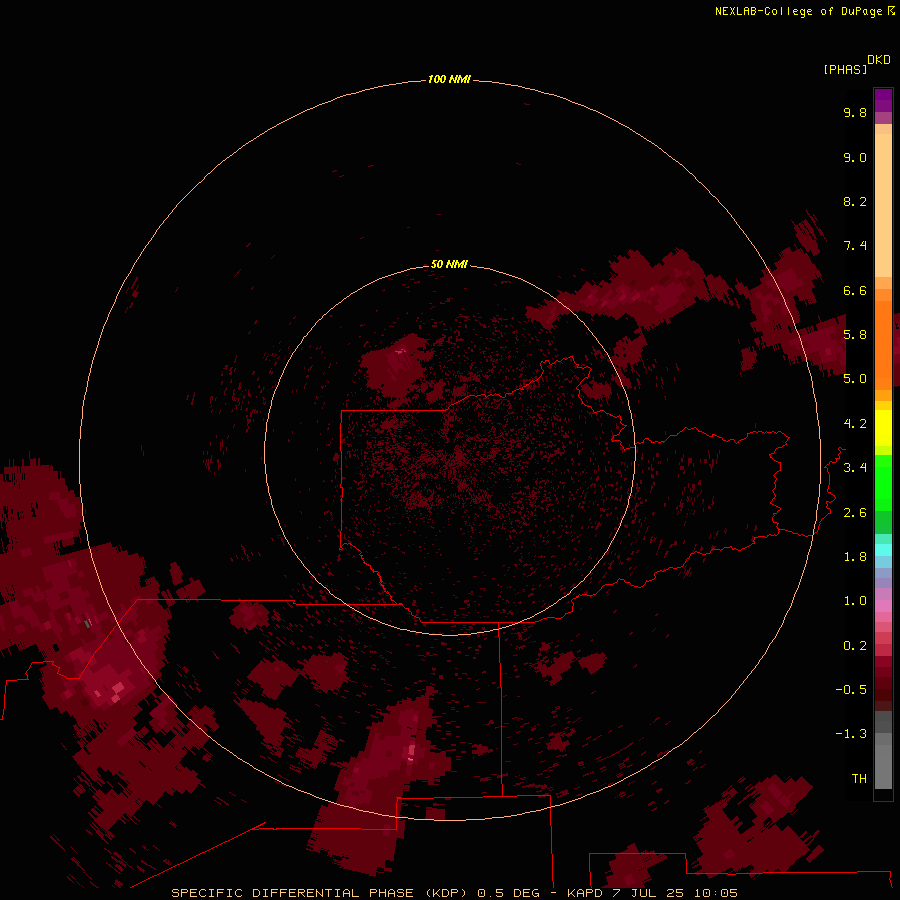Click the 7 JUL 25 10:05 timestamp

[675, 893]
